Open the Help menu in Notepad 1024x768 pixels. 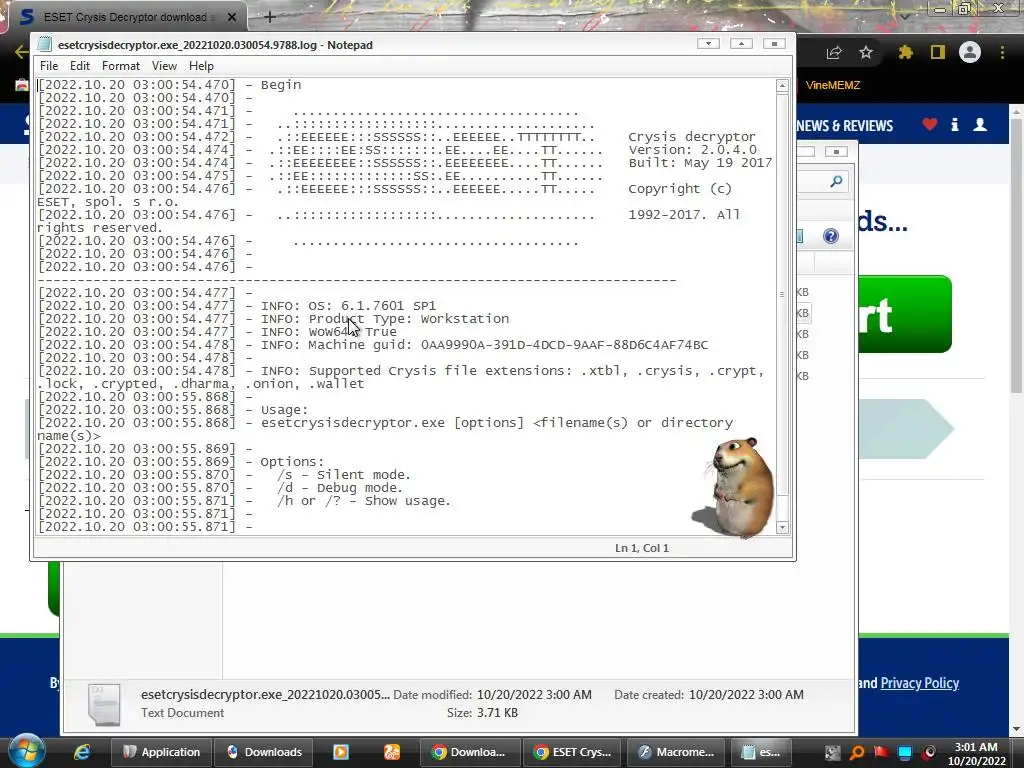201,66
